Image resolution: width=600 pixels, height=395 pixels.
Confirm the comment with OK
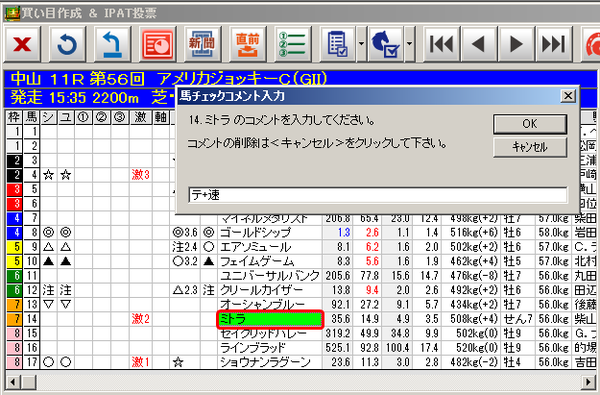530,124
